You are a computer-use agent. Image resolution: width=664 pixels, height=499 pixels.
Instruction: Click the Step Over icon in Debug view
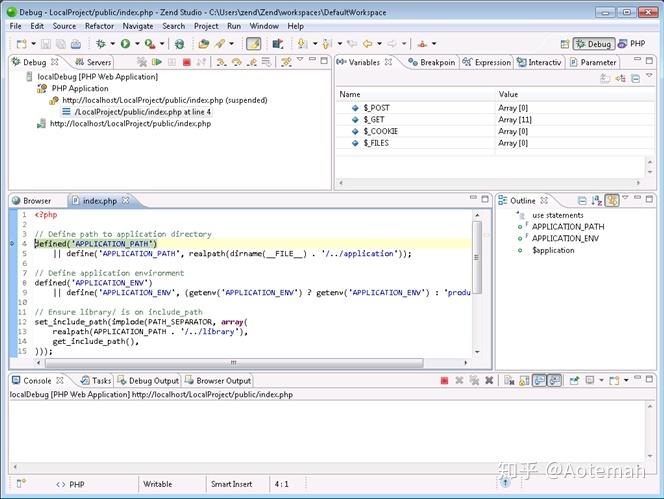[236, 62]
